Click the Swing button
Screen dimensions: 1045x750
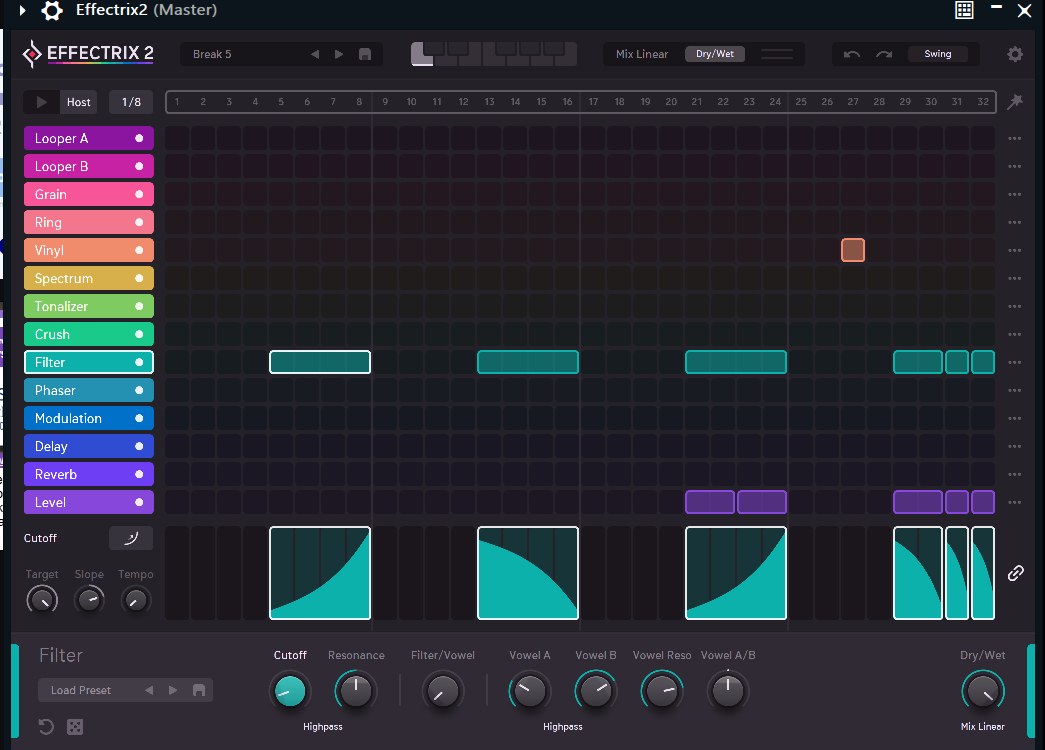(937, 54)
